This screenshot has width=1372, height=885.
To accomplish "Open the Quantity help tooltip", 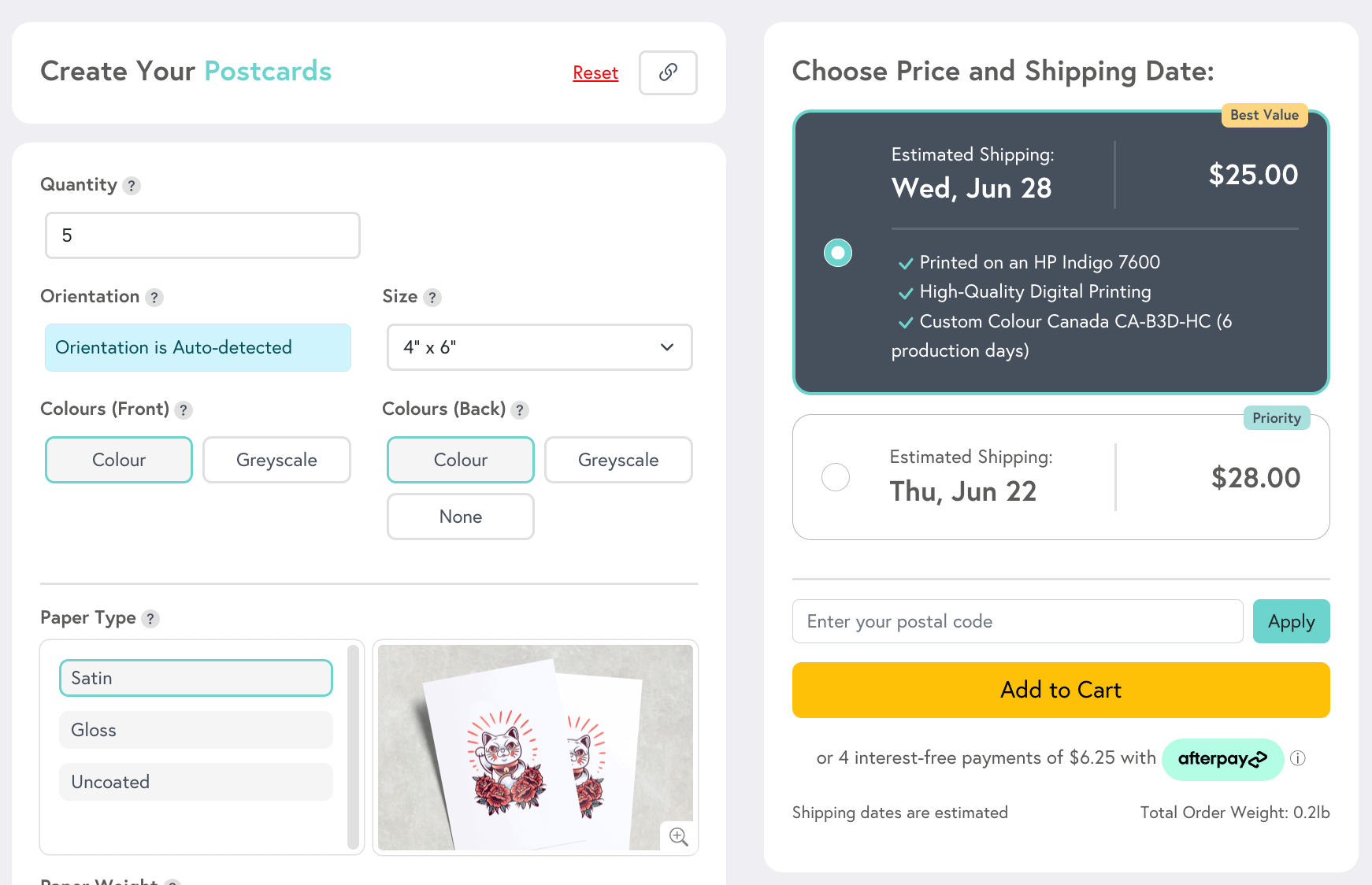I will 132,186.
